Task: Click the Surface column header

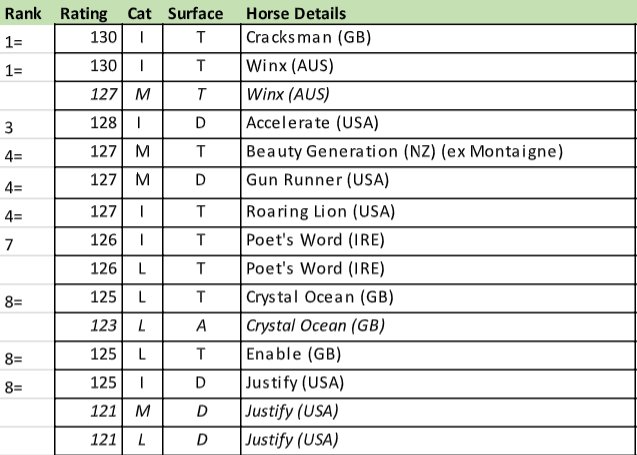Action: click(195, 13)
